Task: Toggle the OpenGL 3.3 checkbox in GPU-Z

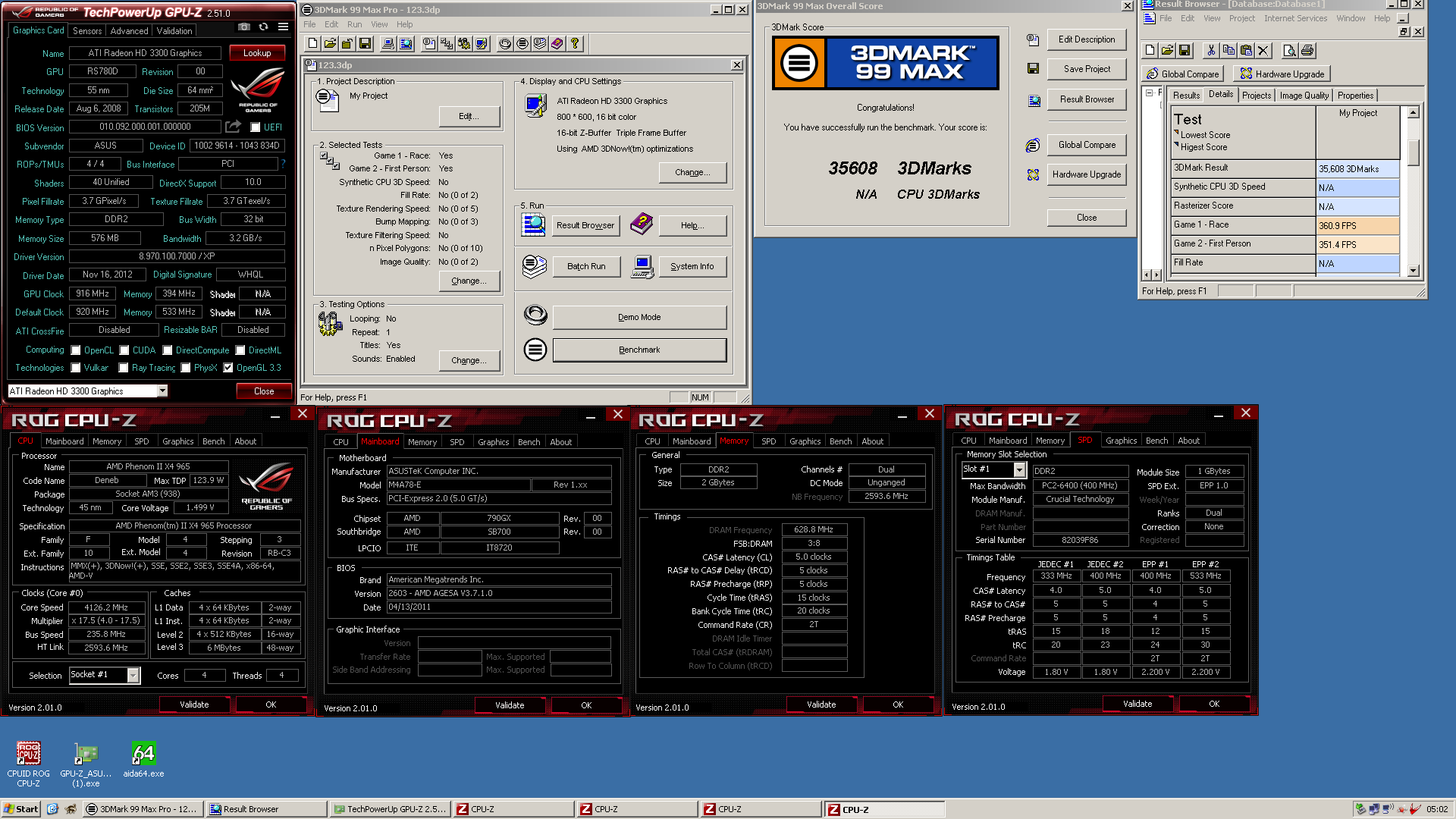Action: tap(228, 368)
